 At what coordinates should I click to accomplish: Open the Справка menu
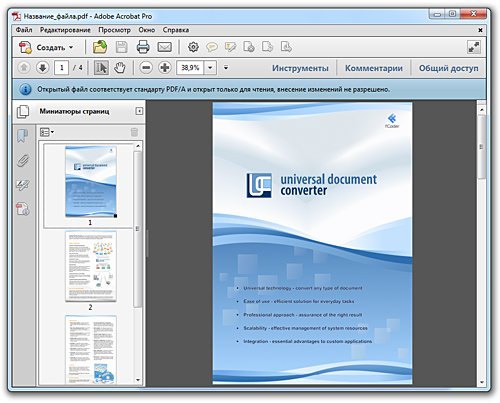coord(176,30)
